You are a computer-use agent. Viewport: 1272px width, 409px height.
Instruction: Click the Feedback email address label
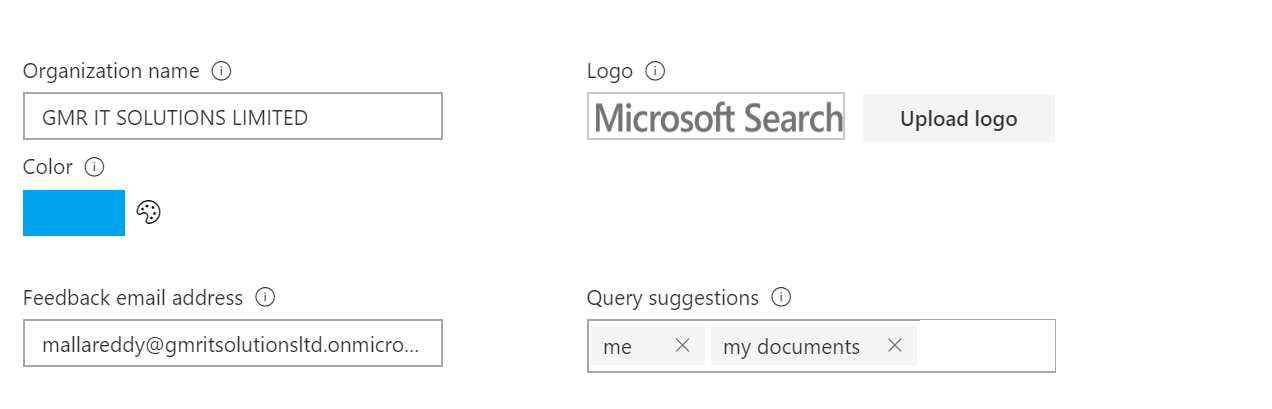coord(133,298)
